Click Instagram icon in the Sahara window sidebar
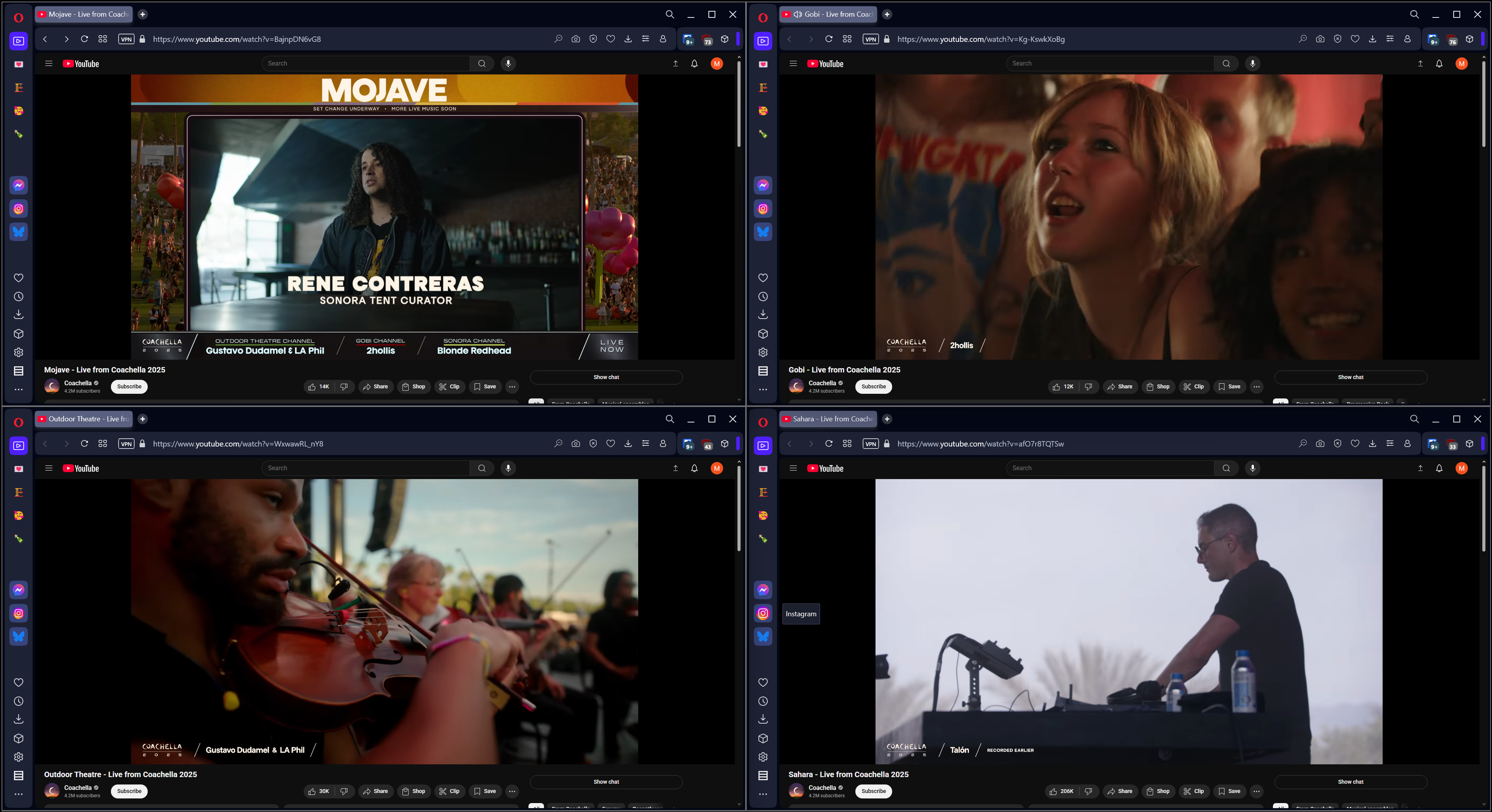 763,613
